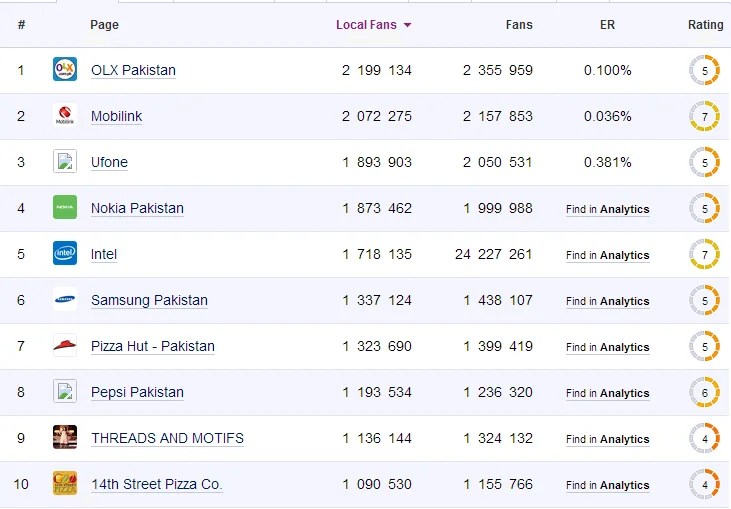Image resolution: width=731 pixels, height=509 pixels.
Task: Click the Ufone broken image icon
Action: point(65,161)
